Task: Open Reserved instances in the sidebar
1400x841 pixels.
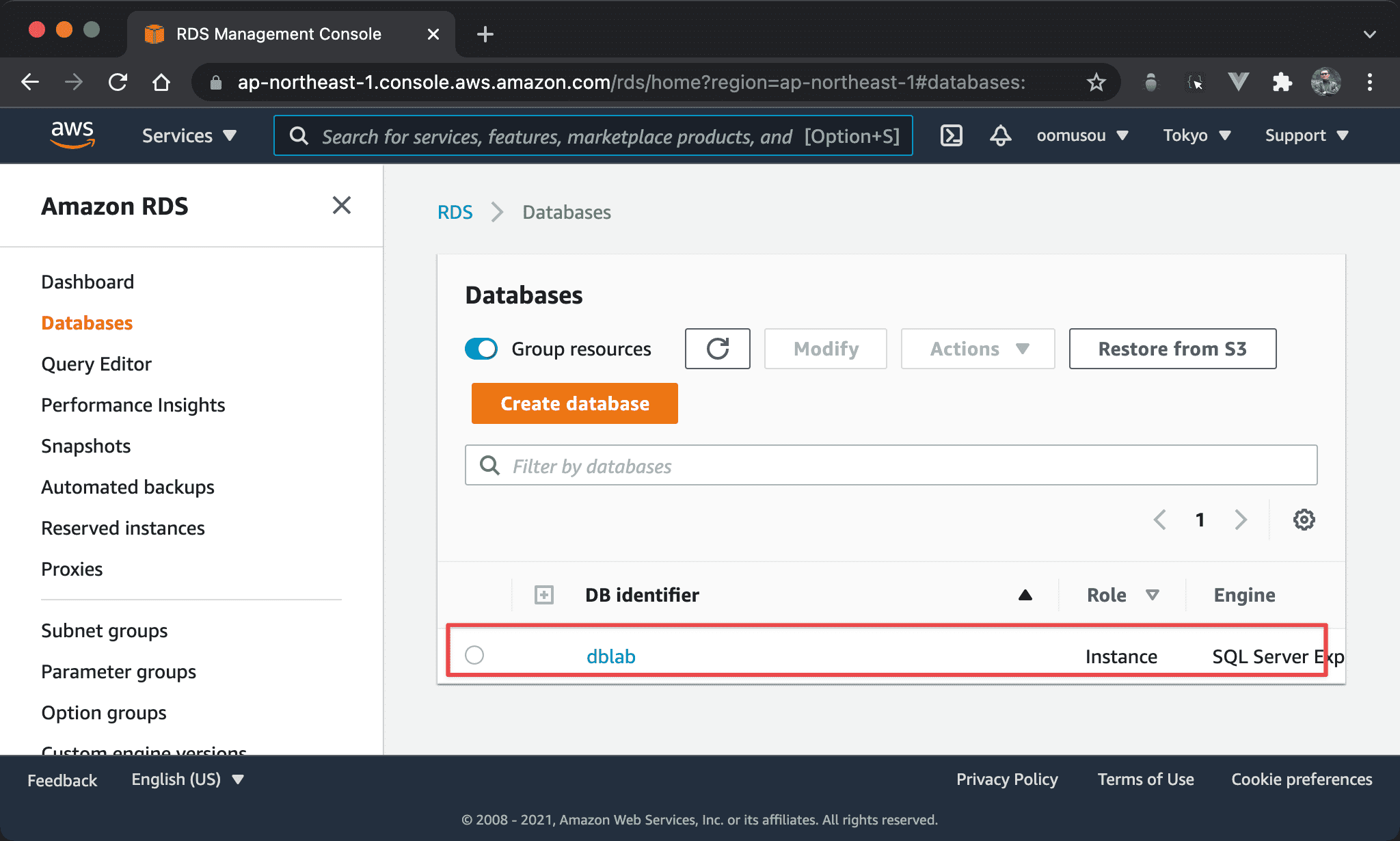Action: pyautogui.click(x=123, y=528)
